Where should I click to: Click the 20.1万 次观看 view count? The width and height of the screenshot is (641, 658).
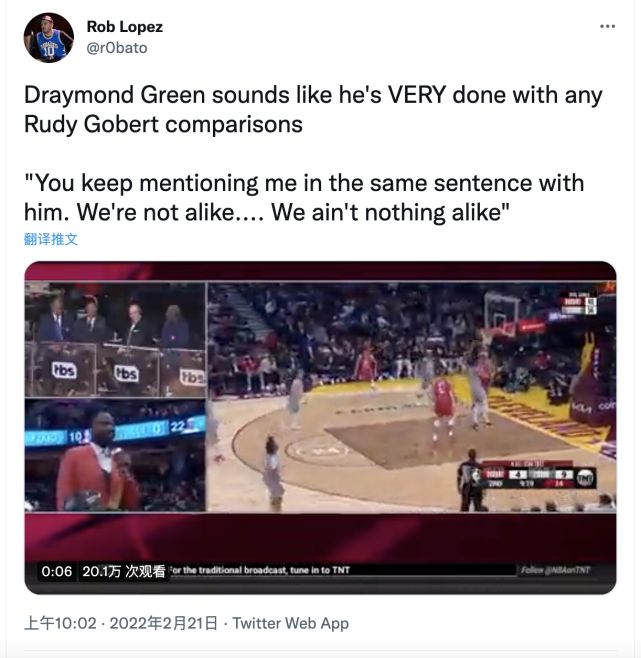click(124, 571)
